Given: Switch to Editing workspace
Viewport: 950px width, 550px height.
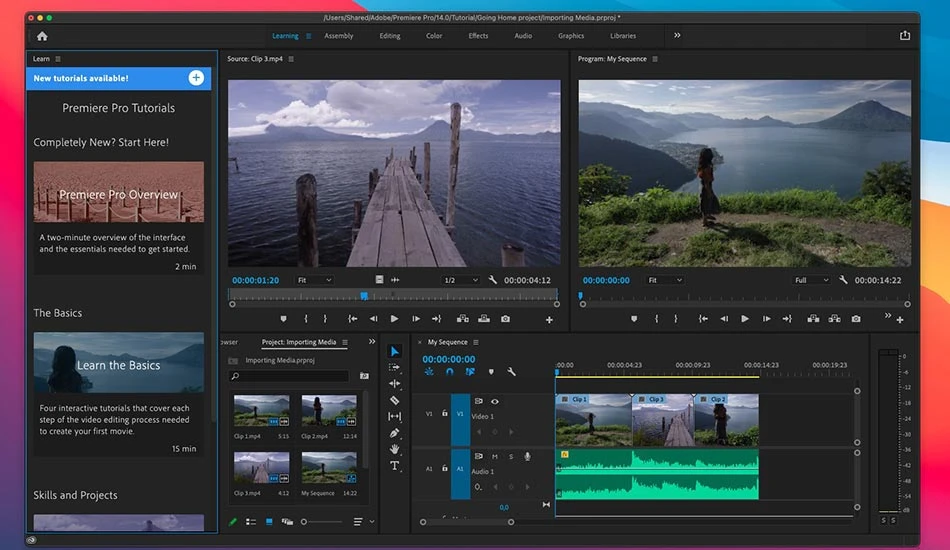Looking at the screenshot, I should click(390, 36).
